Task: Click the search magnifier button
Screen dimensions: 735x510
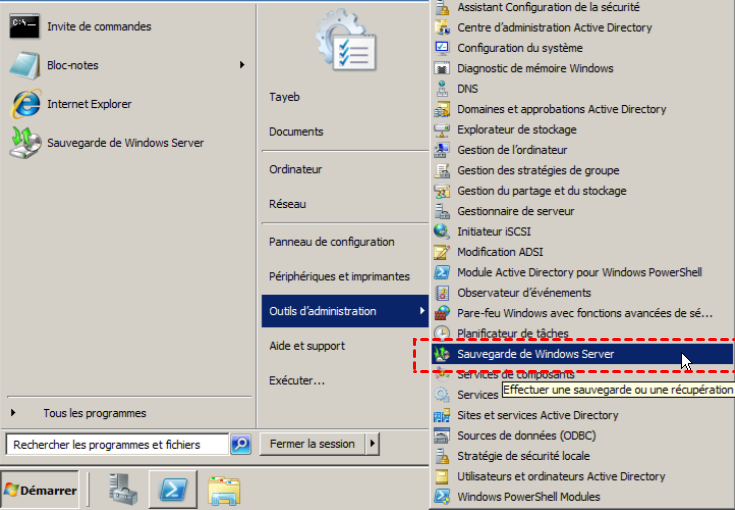Action: pos(241,444)
